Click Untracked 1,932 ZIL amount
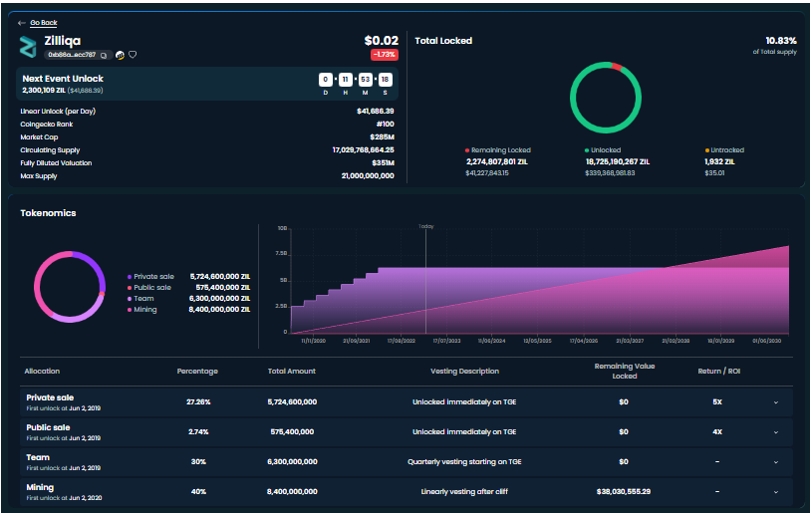The width and height of the screenshot is (811, 513). coord(719,162)
